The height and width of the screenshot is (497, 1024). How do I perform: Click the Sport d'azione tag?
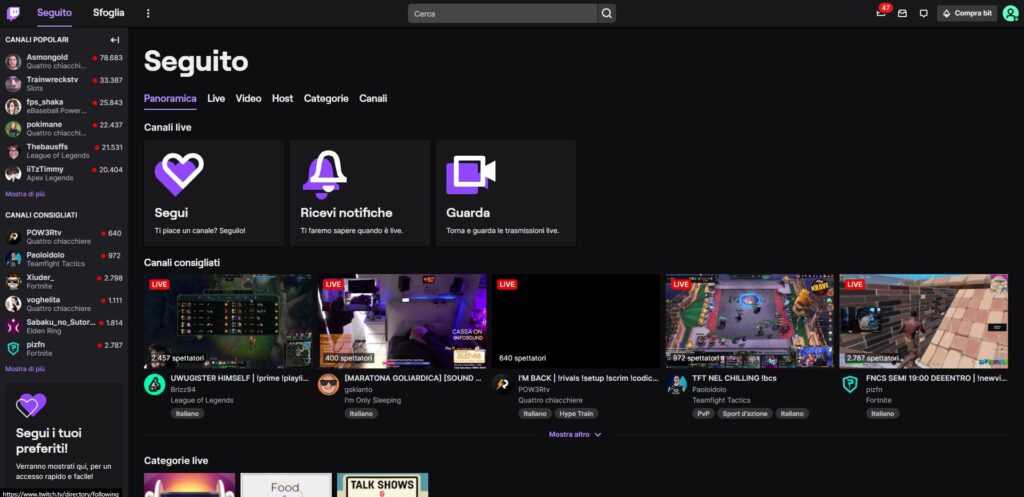tap(745, 414)
